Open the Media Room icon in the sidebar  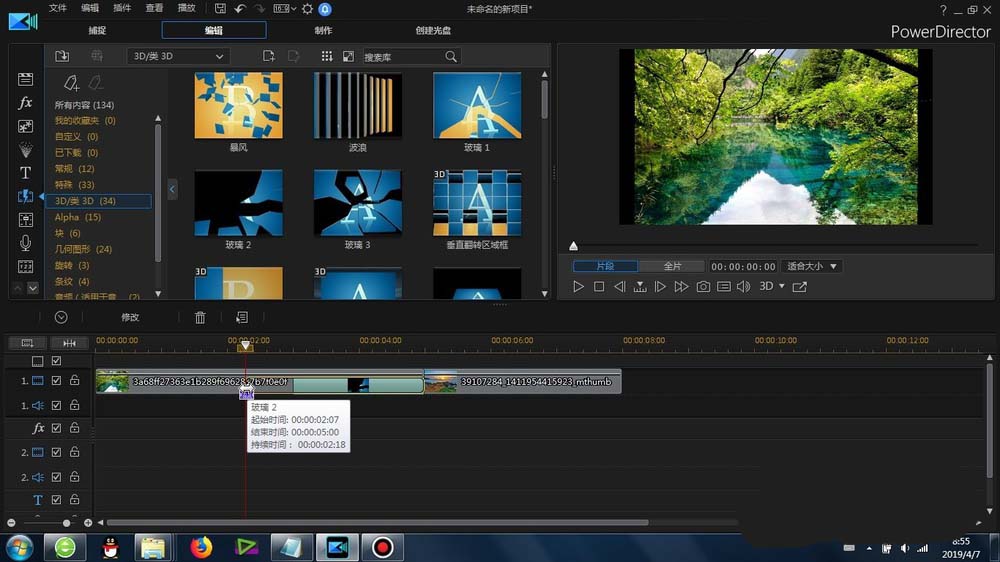click(26, 79)
